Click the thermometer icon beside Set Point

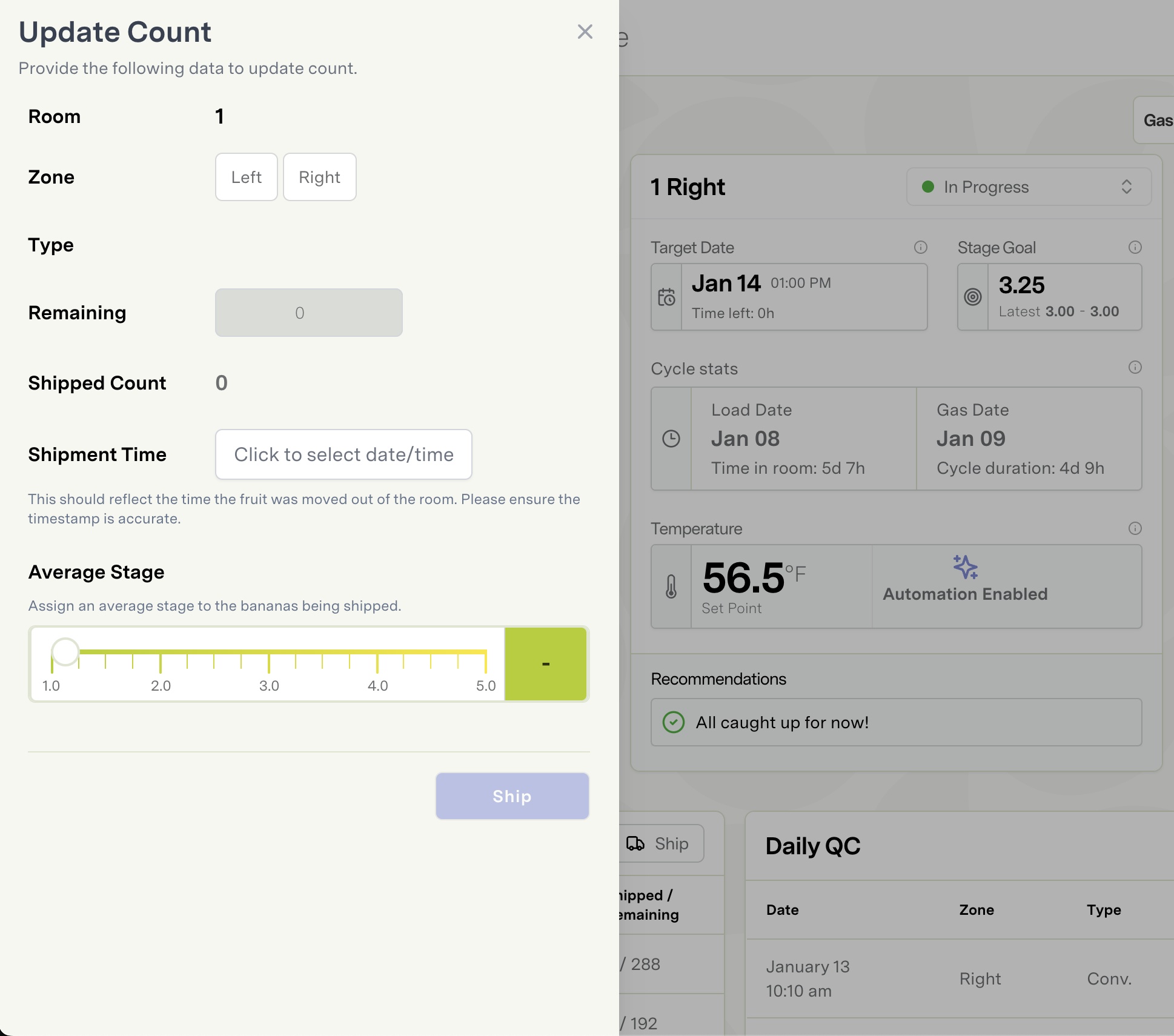[x=671, y=586]
